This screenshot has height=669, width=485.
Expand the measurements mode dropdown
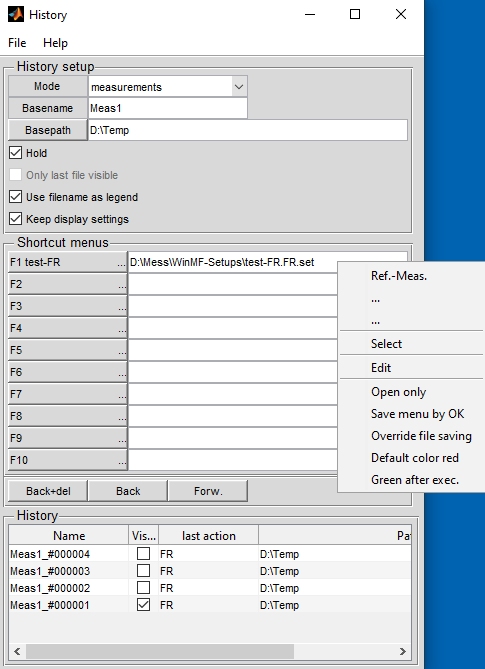[238, 87]
